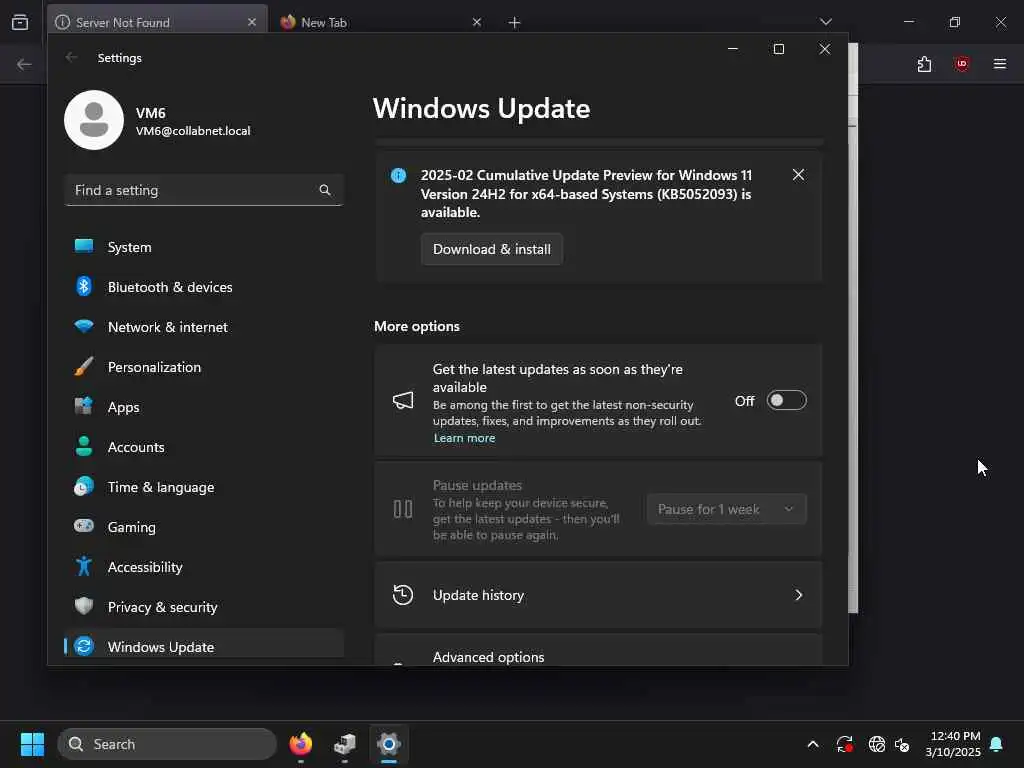Open clock showing 12:40 PM
1024x768 pixels.
point(953,744)
